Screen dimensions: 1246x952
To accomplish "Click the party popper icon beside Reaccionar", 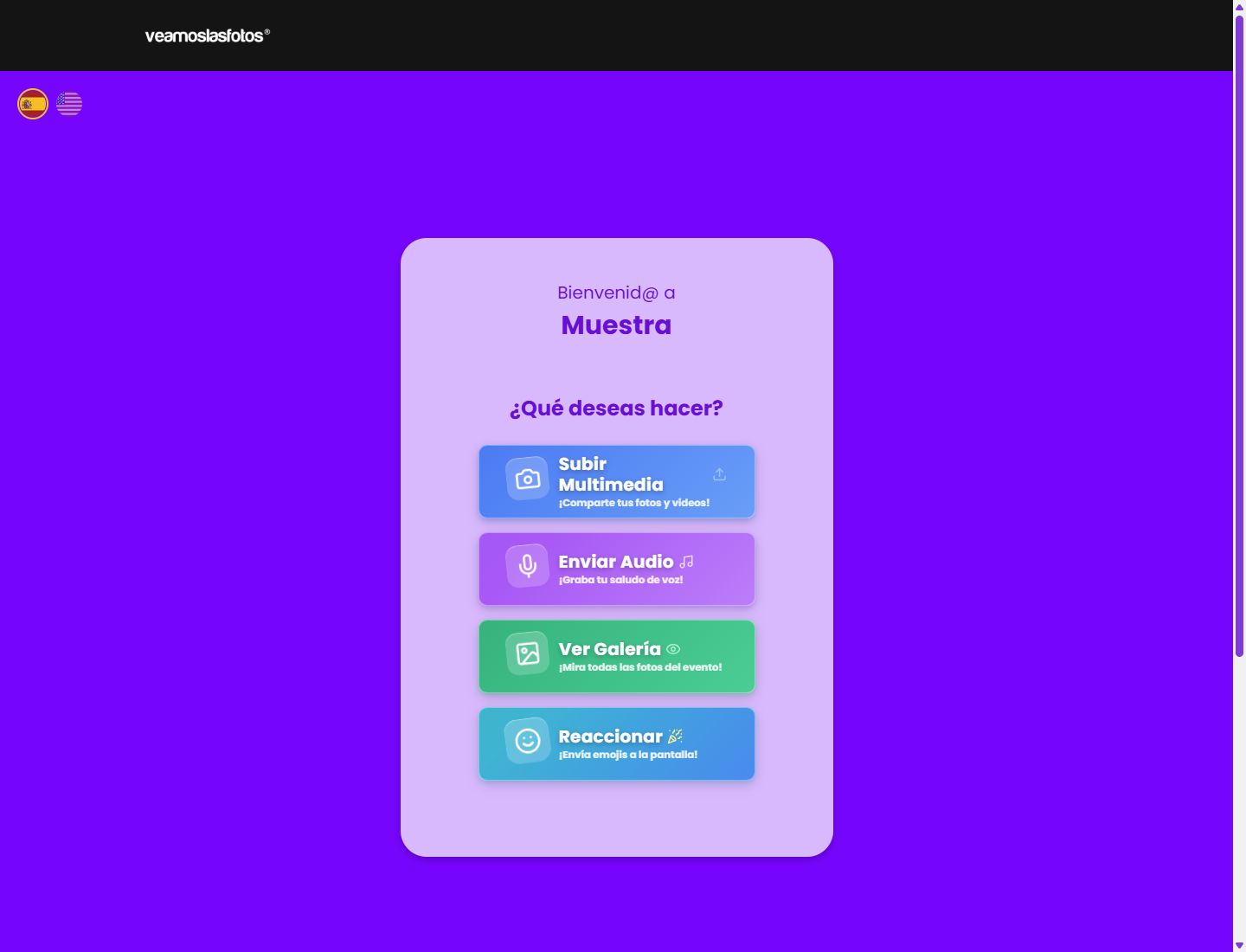I will (675, 737).
